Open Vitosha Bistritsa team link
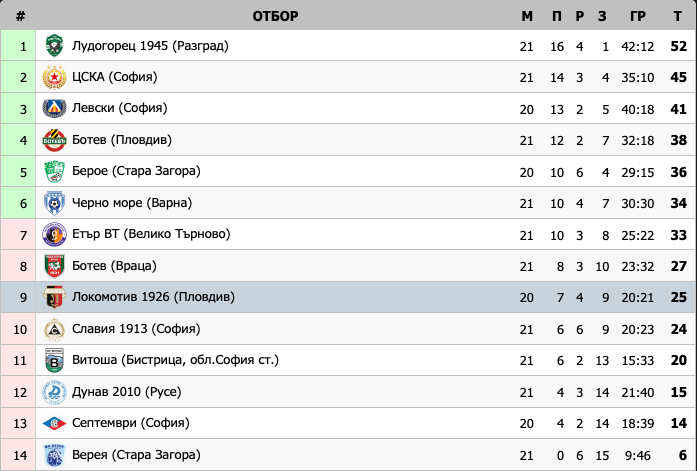This screenshot has width=697, height=471. click(x=175, y=360)
